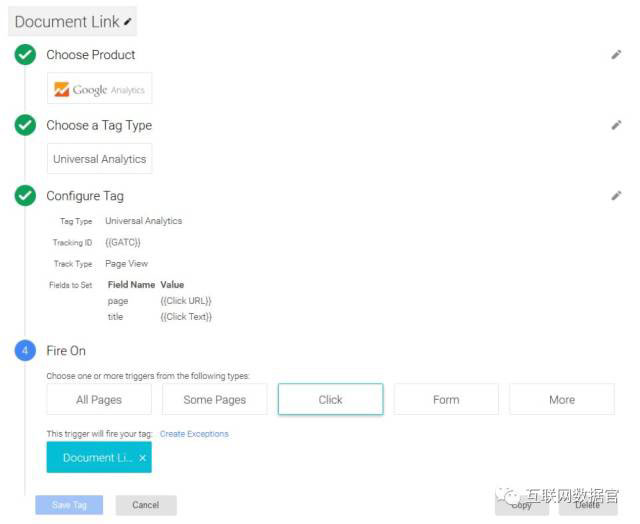Image resolution: width=640 pixels, height=524 pixels.
Task: Open the More trigger types option
Action: pos(562,400)
